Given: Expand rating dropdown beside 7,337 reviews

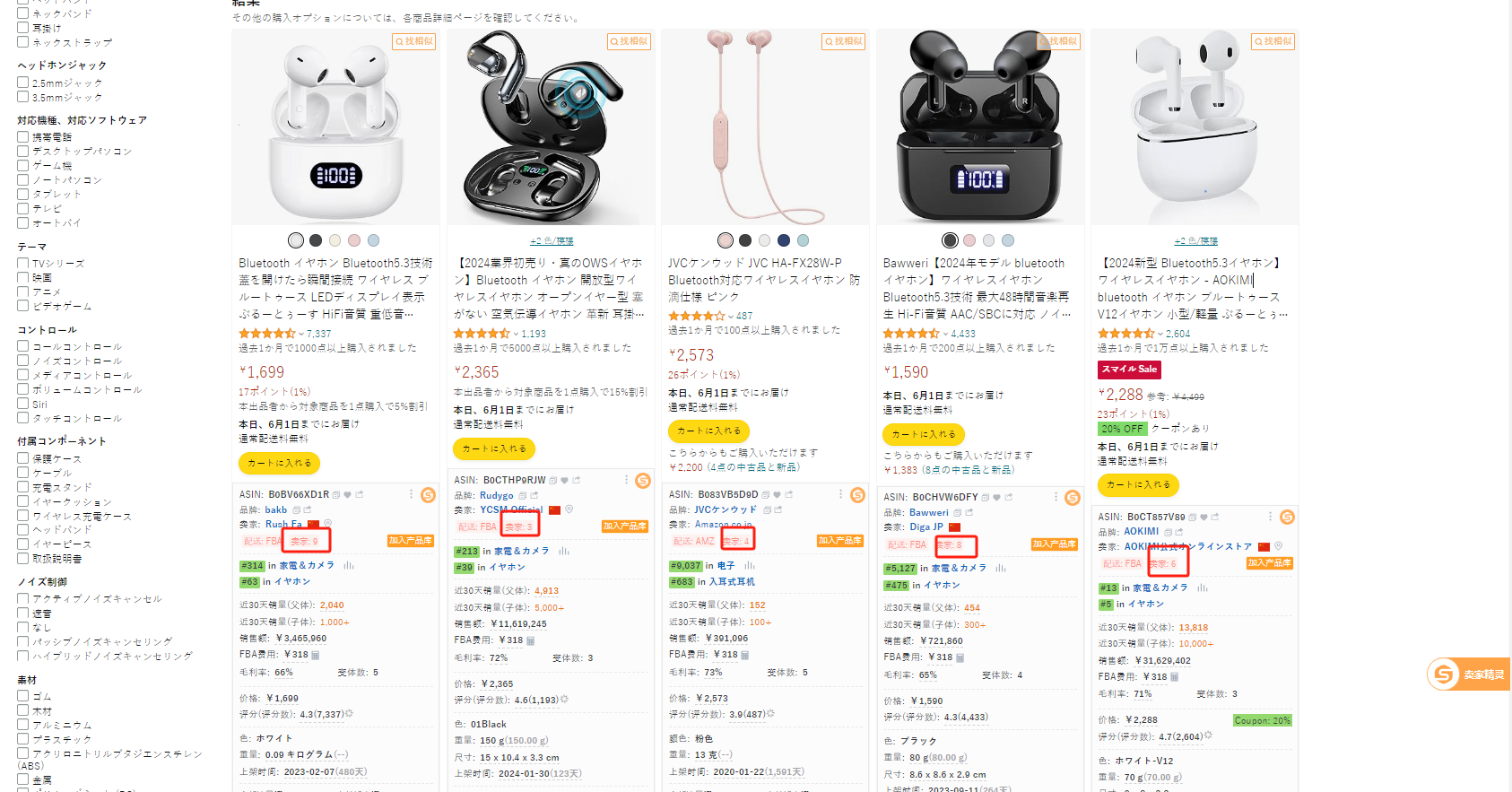Looking at the screenshot, I should (x=301, y=334).
